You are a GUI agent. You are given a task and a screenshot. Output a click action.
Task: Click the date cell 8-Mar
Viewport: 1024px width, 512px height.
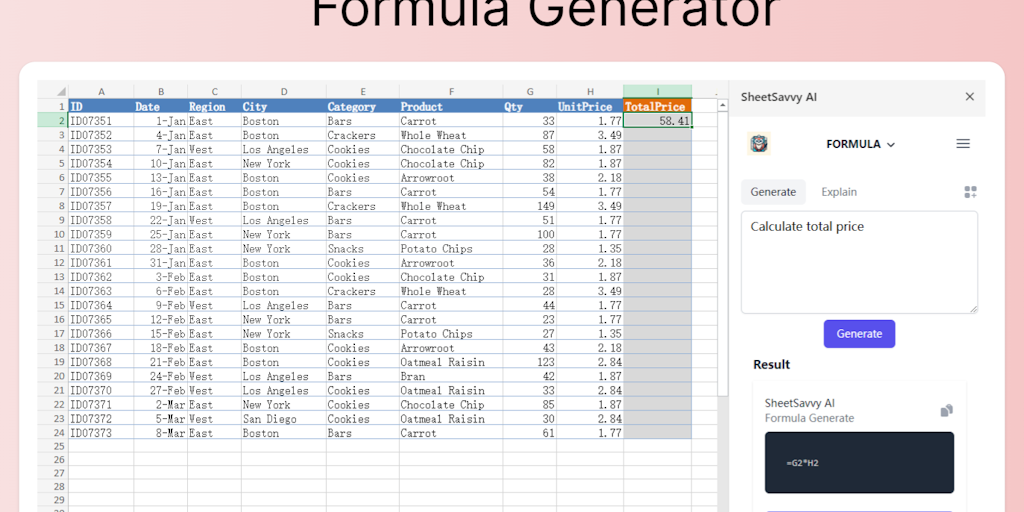161,433
